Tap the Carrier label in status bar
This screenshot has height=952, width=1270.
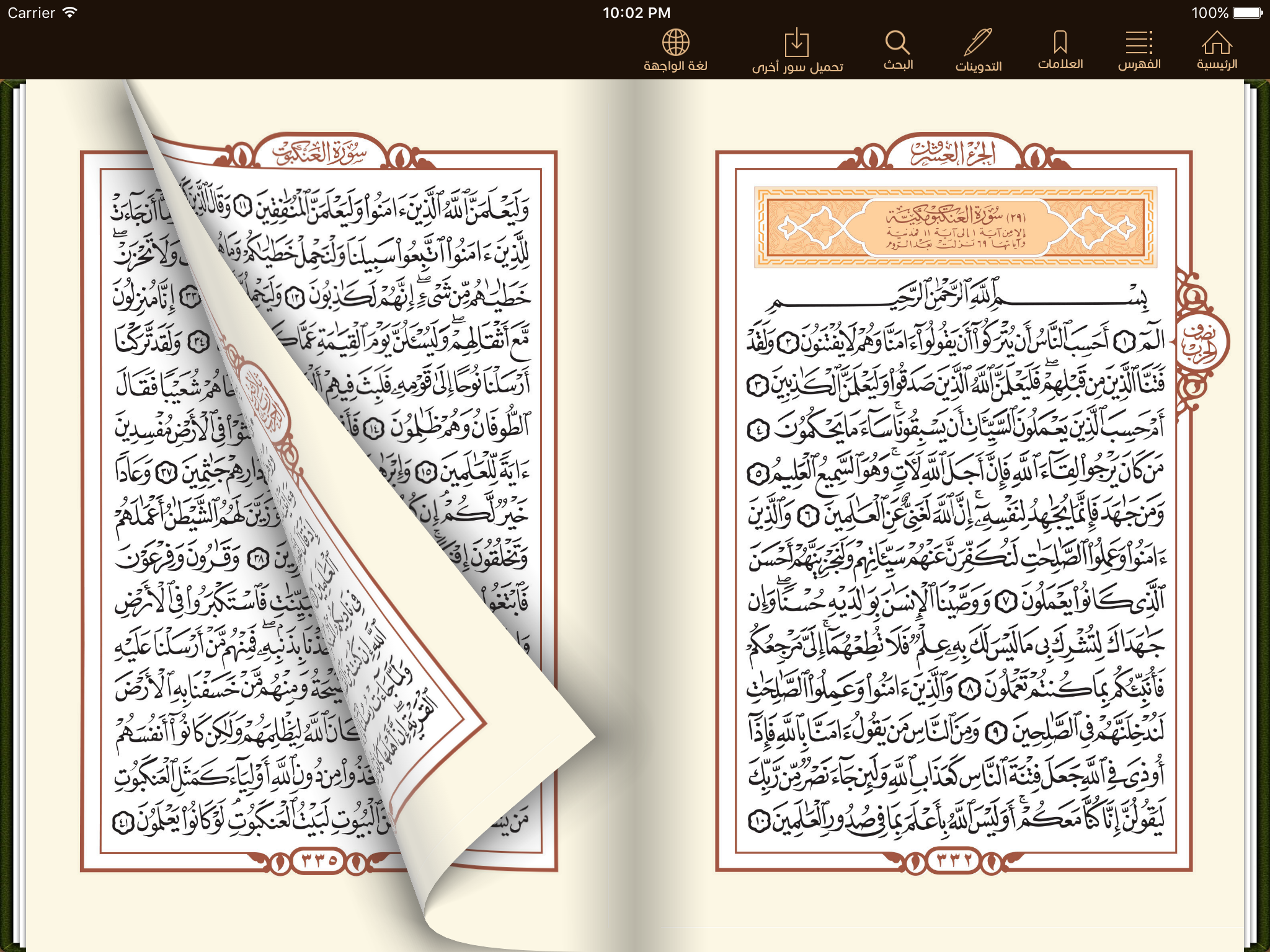[32, 12]
